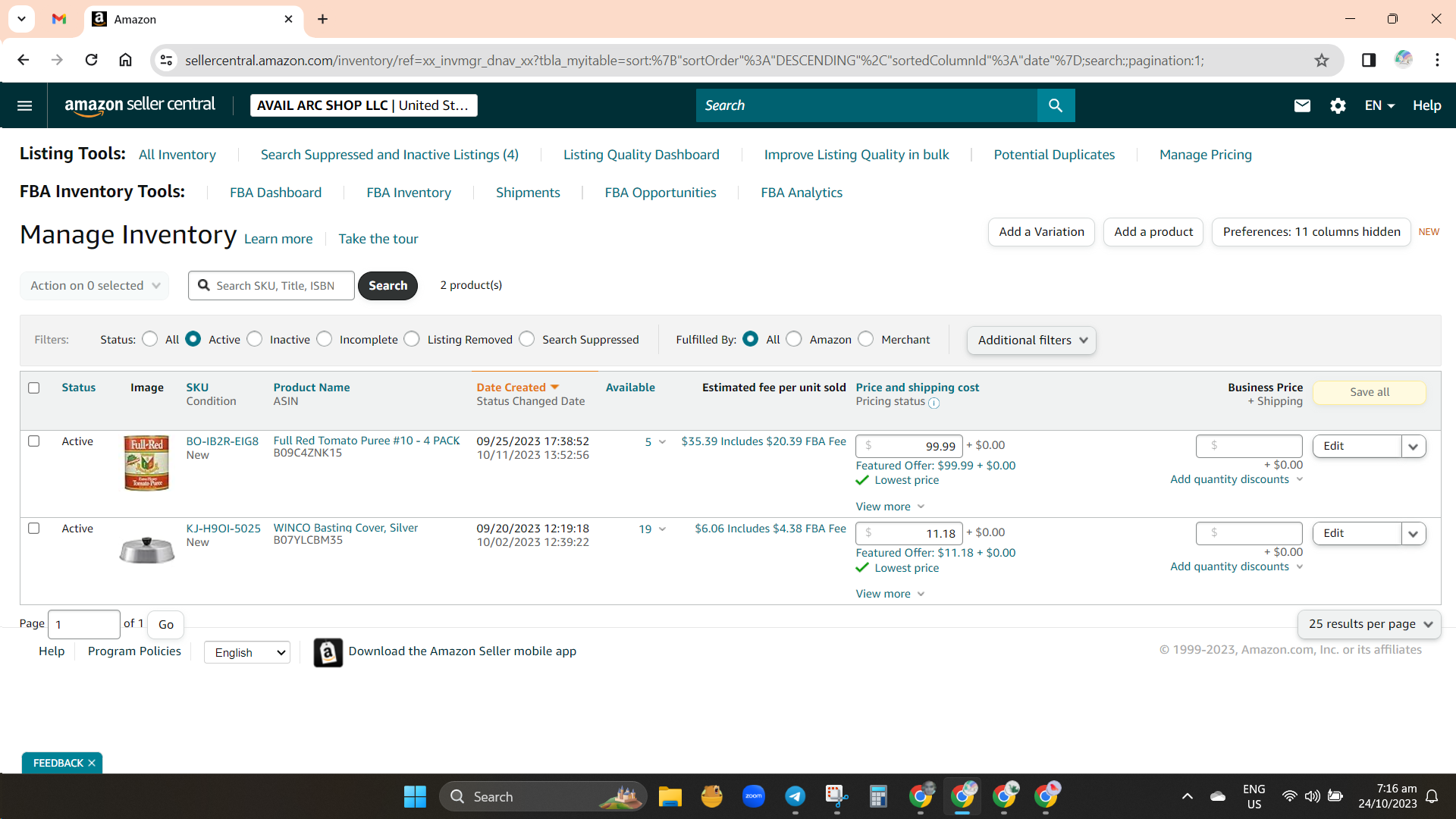Reload the page
The width and height of the screenshot is (1456, 819).
pyautogui.click(x=91, y=60)
